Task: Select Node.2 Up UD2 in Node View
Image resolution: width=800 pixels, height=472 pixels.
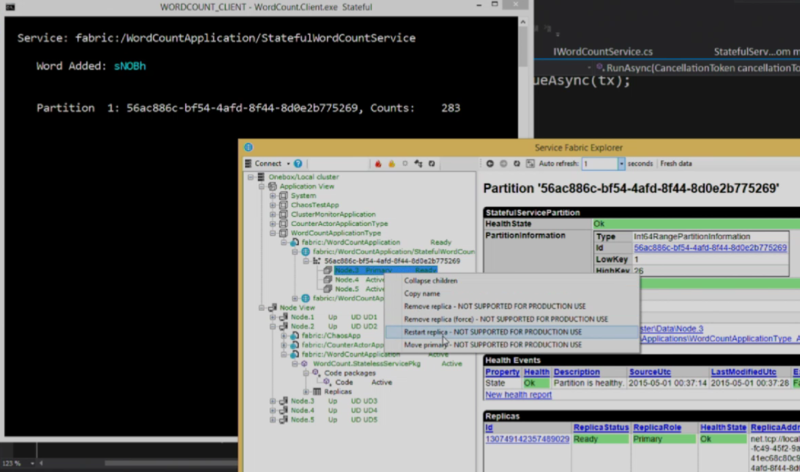Action: pos(334,326)
